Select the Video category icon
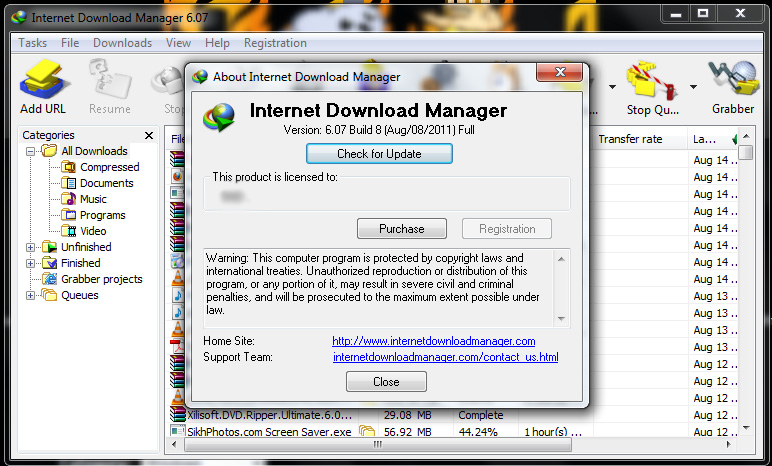 [x=68, y=231]
